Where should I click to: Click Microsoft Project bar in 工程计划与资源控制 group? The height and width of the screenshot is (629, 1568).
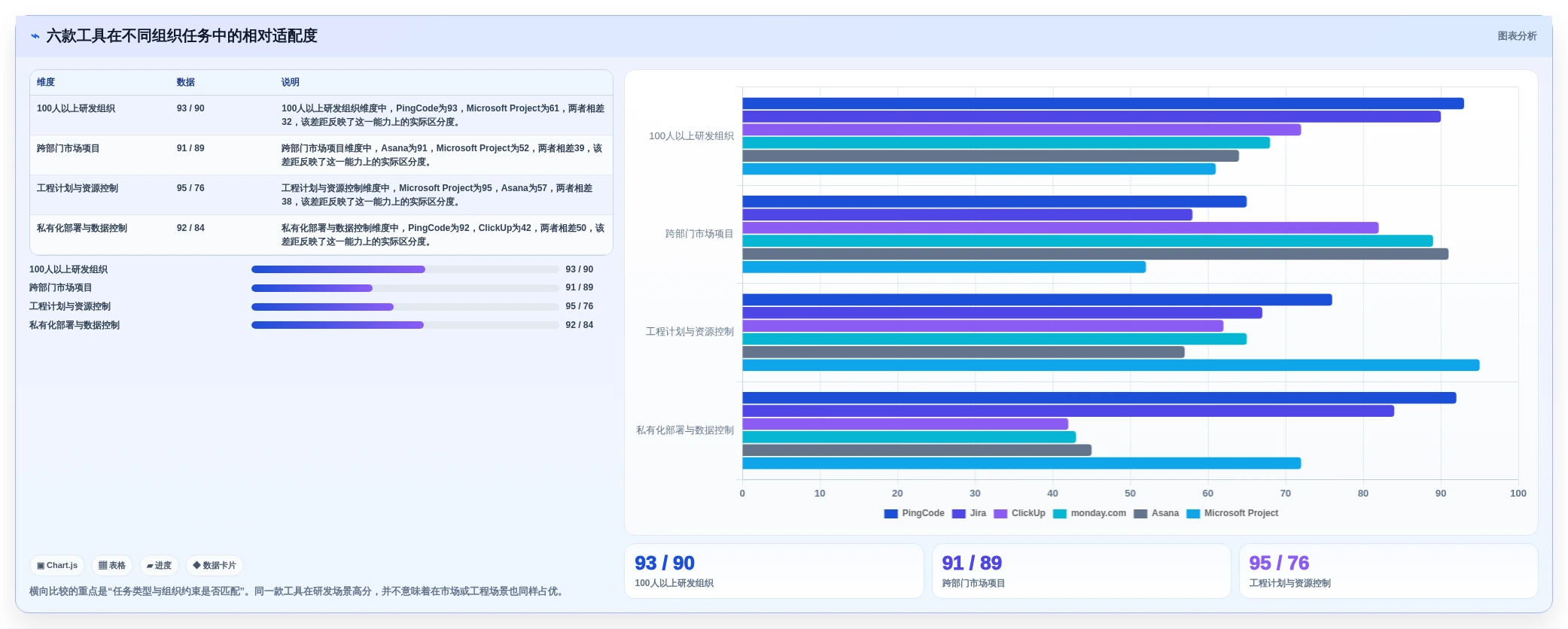pos(1111,366)
